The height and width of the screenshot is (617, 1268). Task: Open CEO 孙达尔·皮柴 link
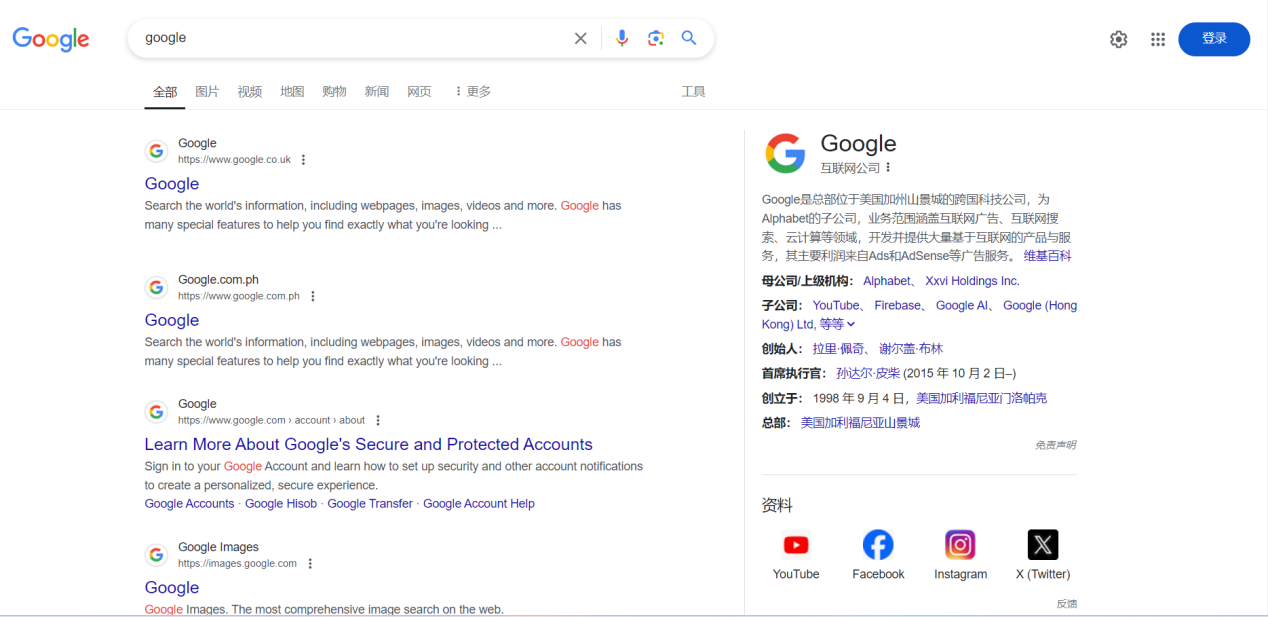(868, 373)
